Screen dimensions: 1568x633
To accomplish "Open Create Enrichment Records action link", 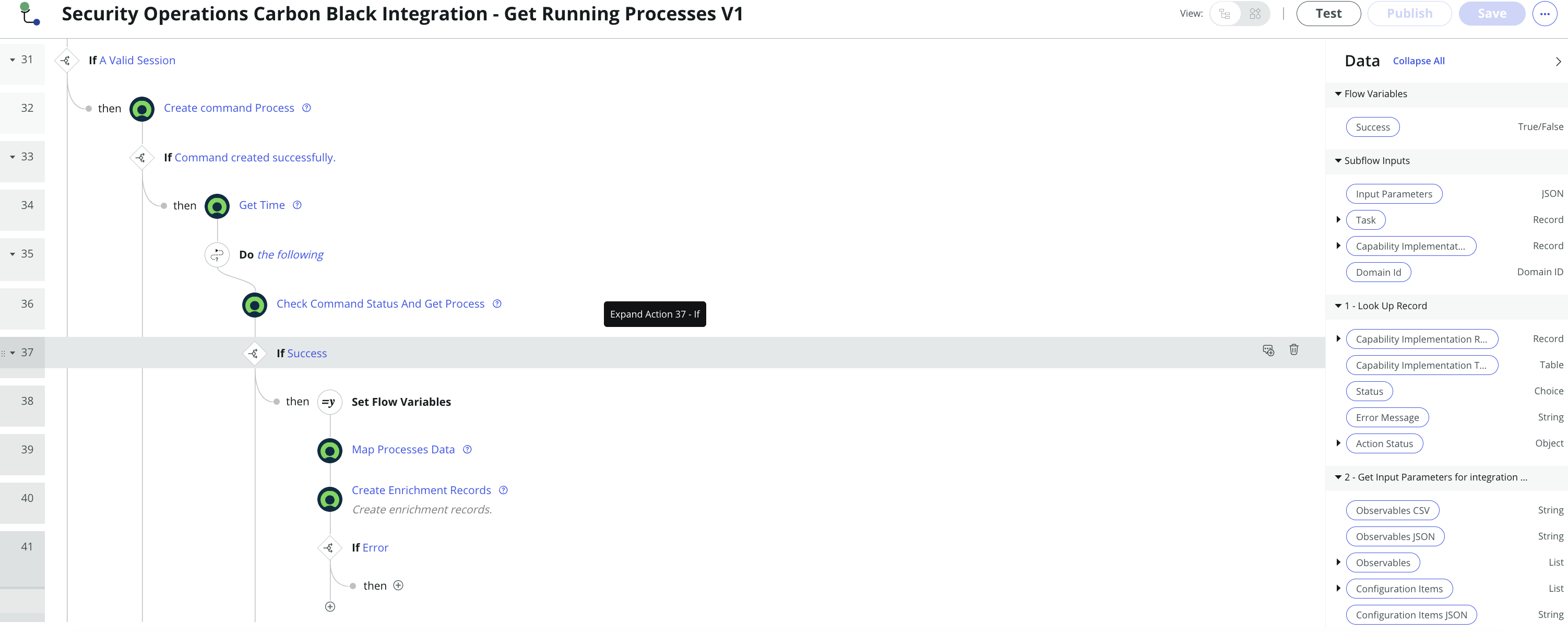I will (421, 490).
